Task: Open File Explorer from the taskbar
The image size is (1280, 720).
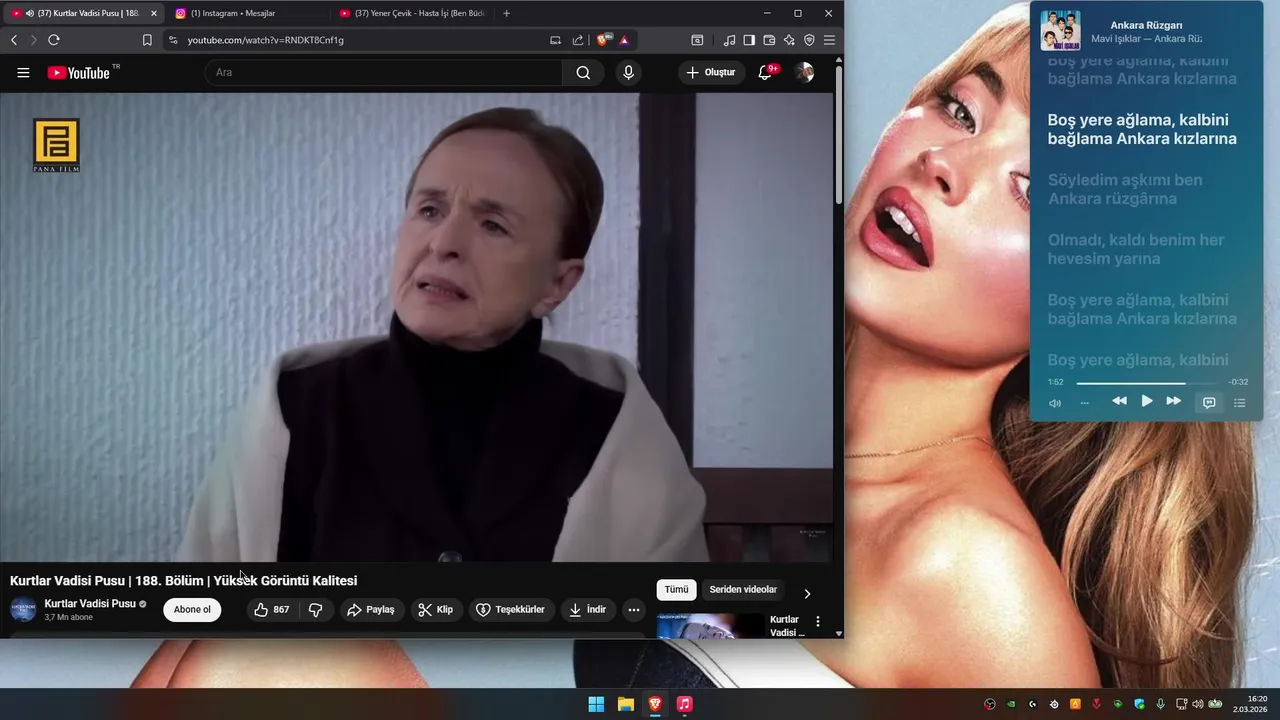Action: 625,704
